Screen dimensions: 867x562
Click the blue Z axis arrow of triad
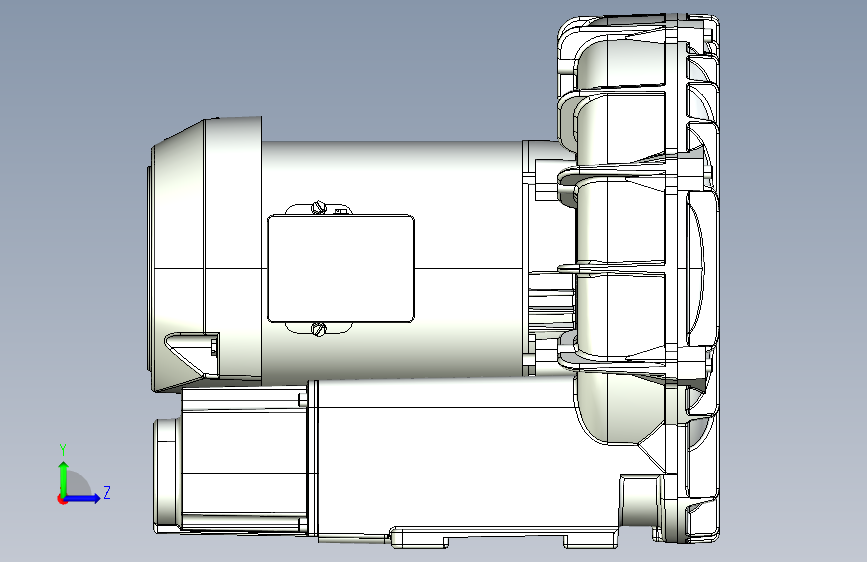click(83, 498)
